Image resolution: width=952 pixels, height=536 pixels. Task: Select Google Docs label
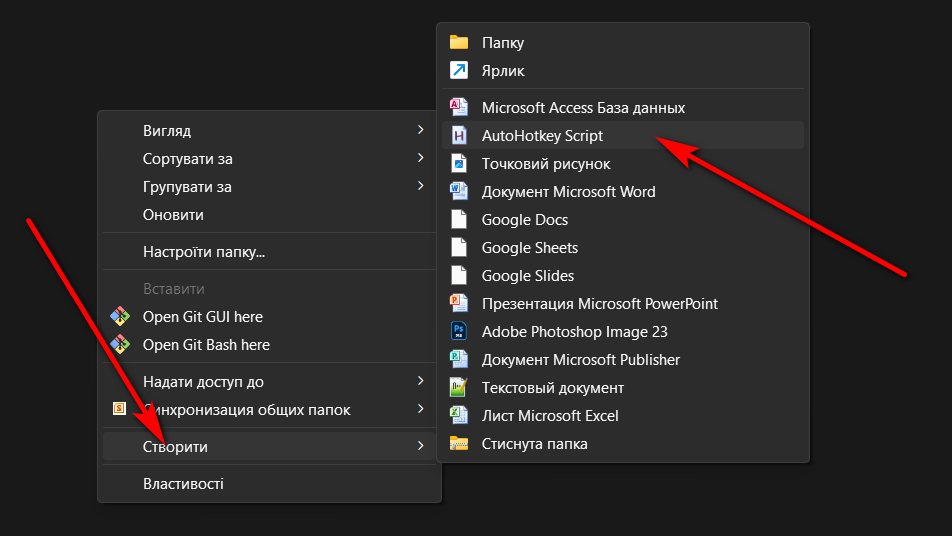coord(525,220)
